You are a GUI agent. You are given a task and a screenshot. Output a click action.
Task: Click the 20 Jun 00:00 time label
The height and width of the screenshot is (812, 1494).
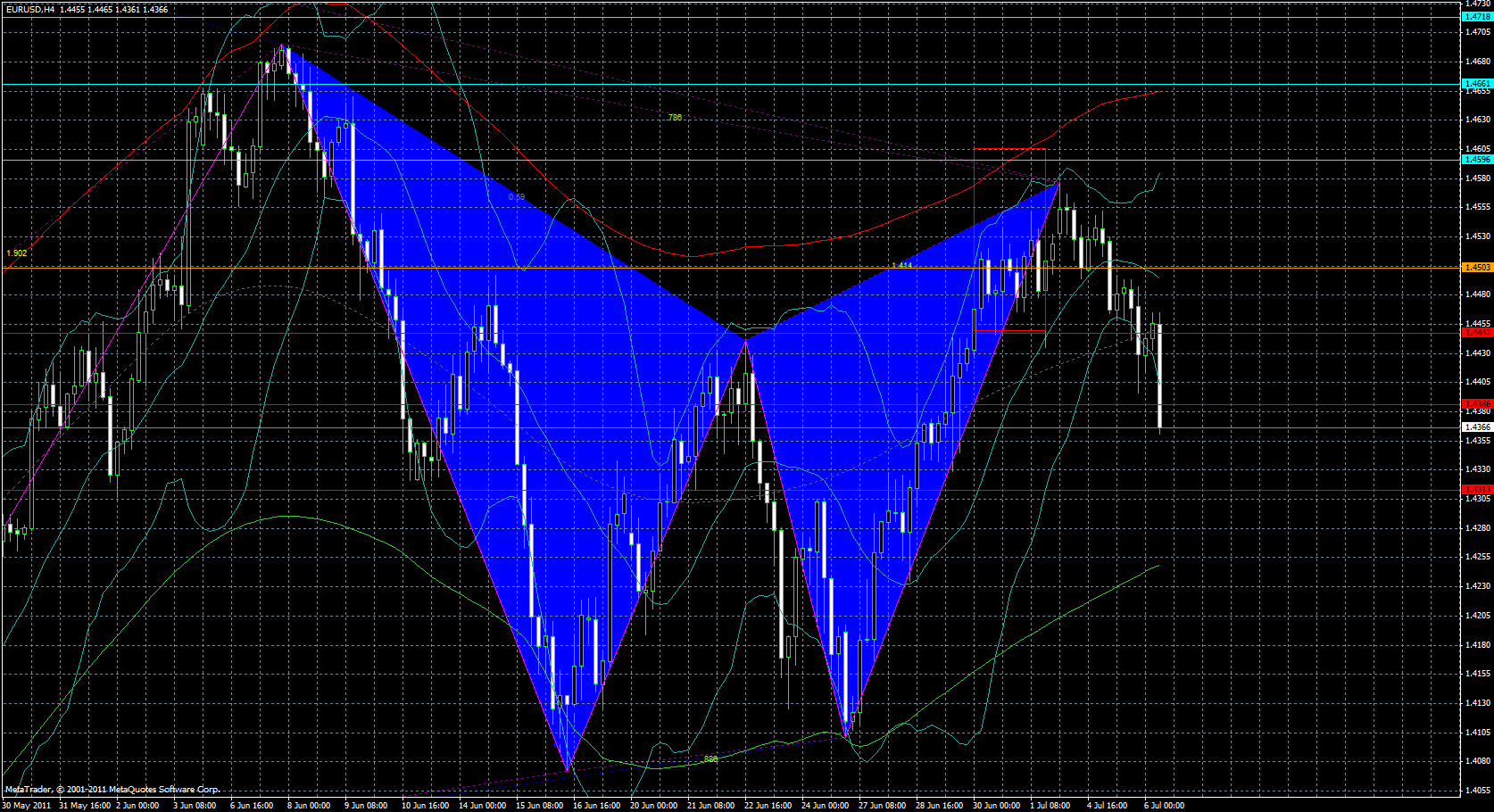pos(653,806)
